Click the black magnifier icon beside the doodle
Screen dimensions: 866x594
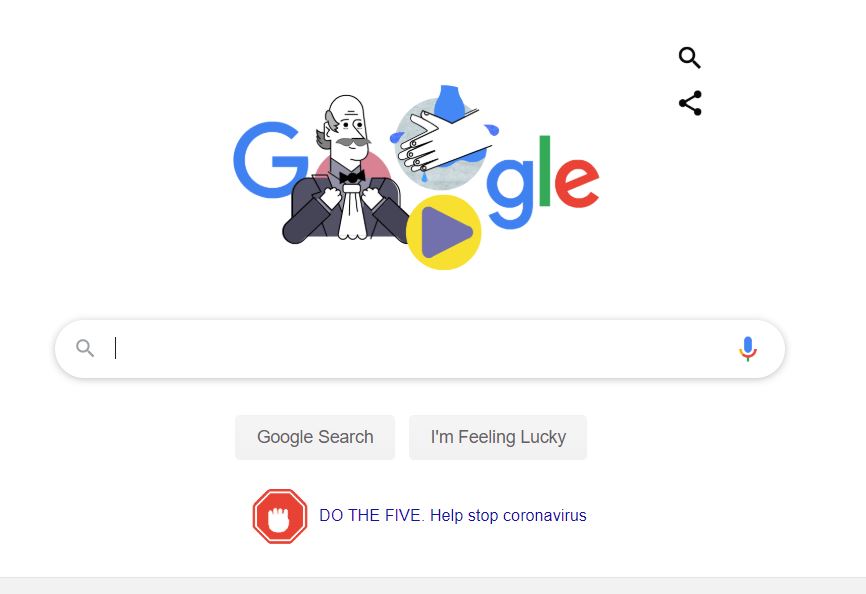pyautogui.click(x=689, y=57)
